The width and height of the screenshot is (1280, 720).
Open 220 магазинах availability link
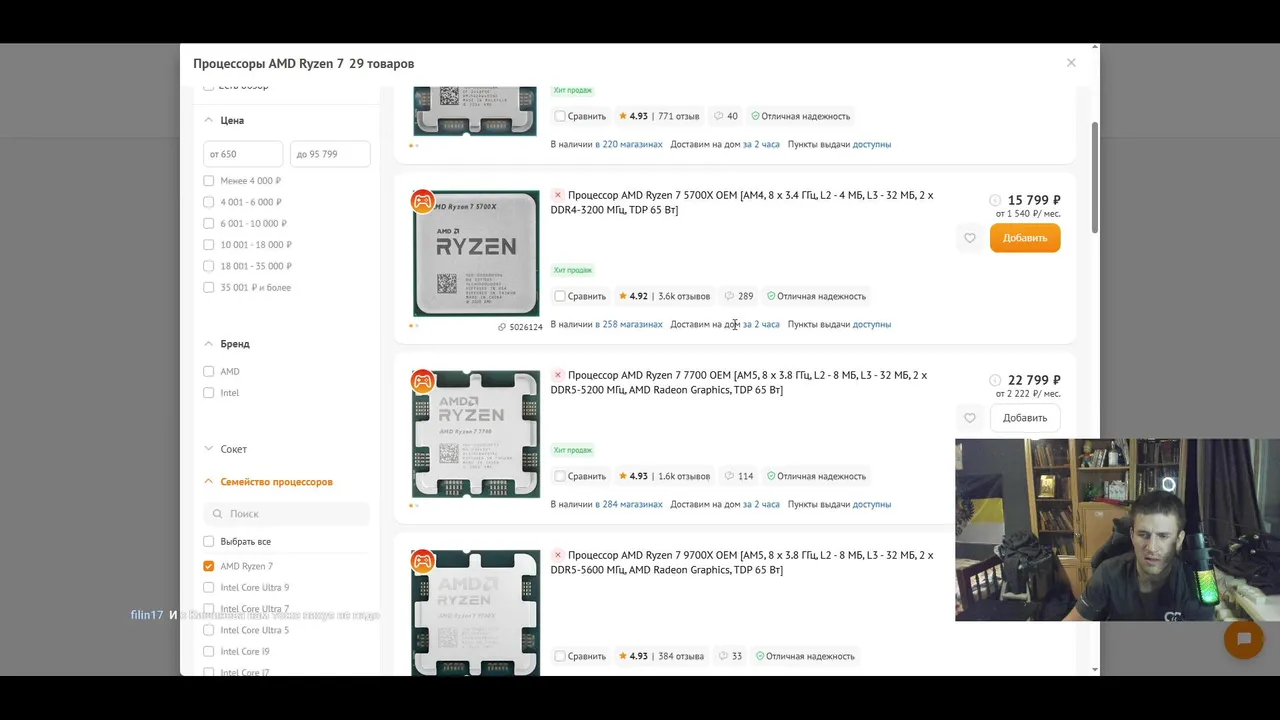(x=629, y=144)
